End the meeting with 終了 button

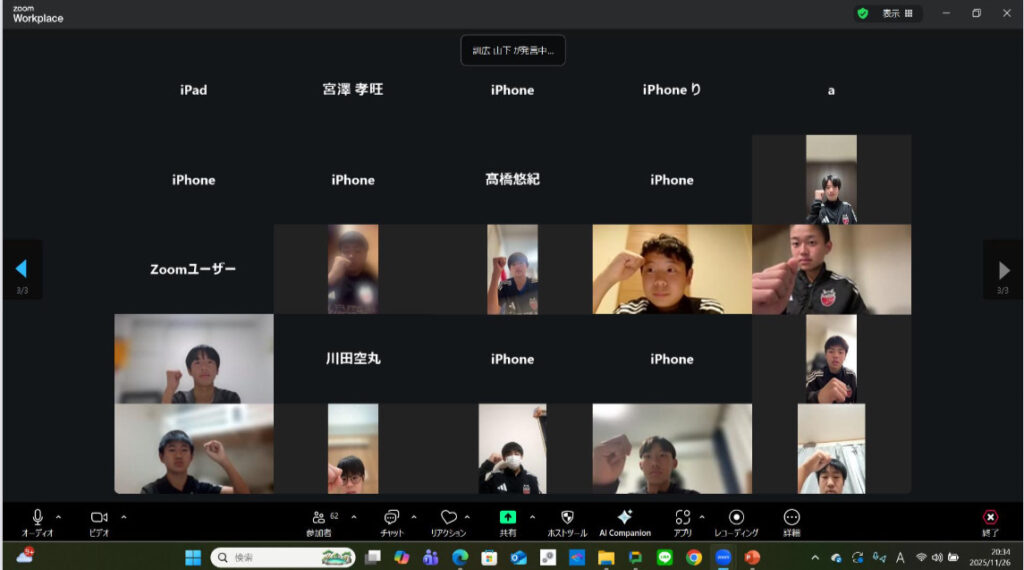click(990, 518)
